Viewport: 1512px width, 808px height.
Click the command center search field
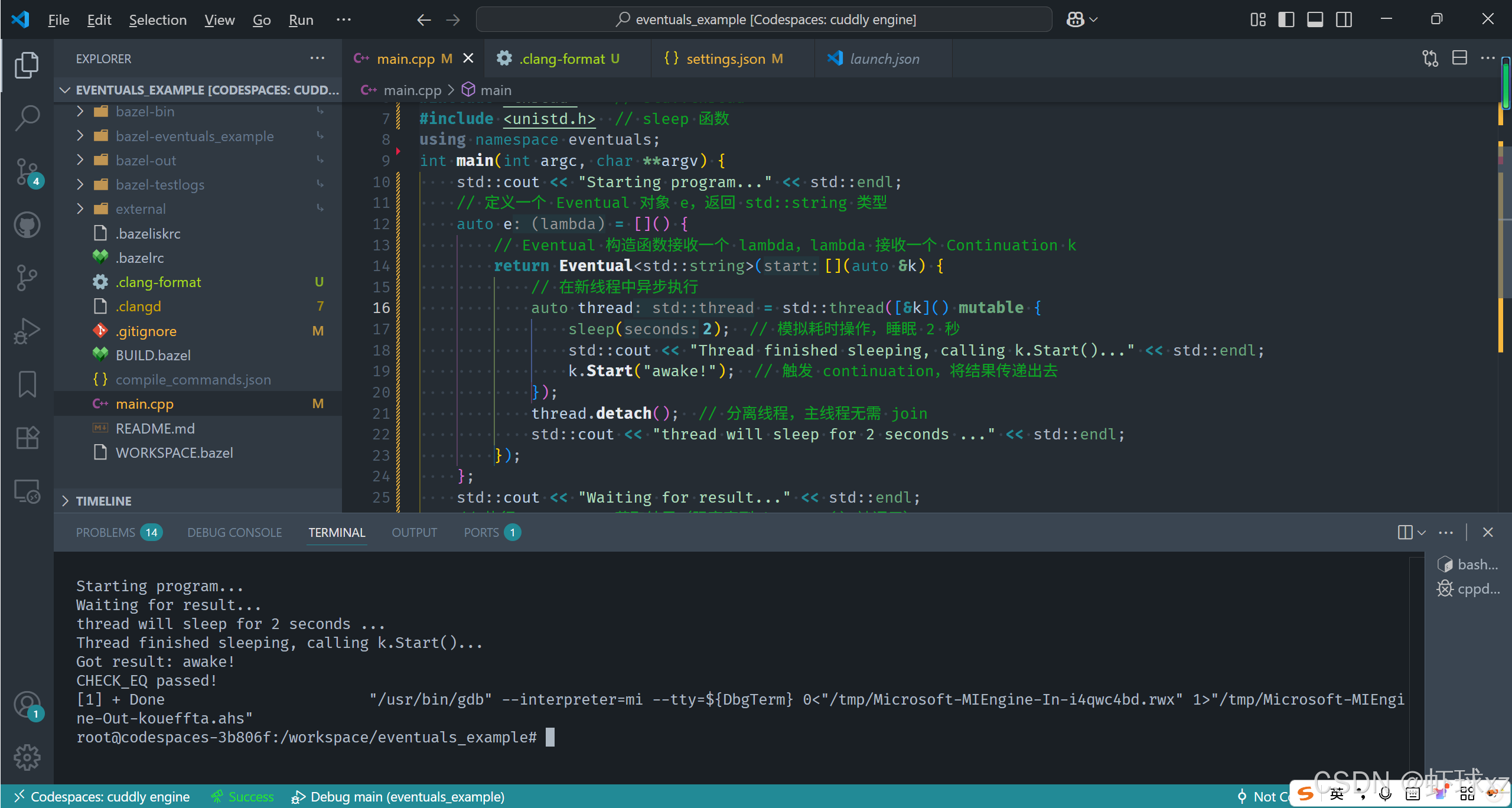764,19
